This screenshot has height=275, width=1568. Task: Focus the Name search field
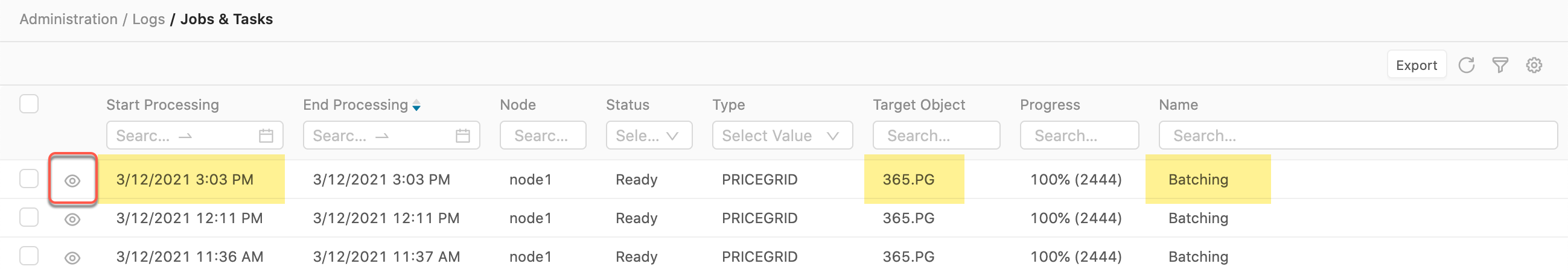(1357, 136)
